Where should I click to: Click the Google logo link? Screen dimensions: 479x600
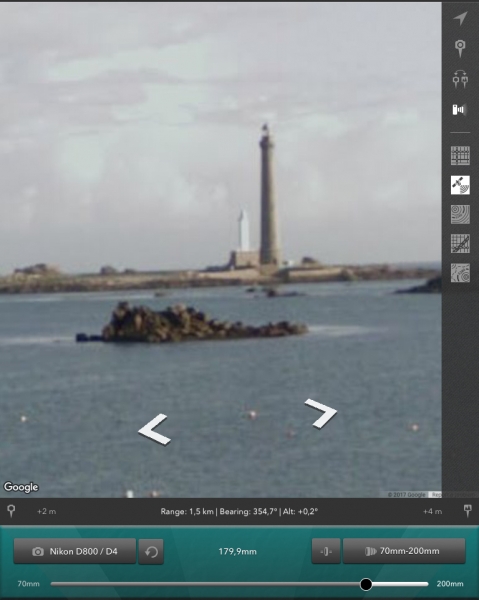click(21, 487)
